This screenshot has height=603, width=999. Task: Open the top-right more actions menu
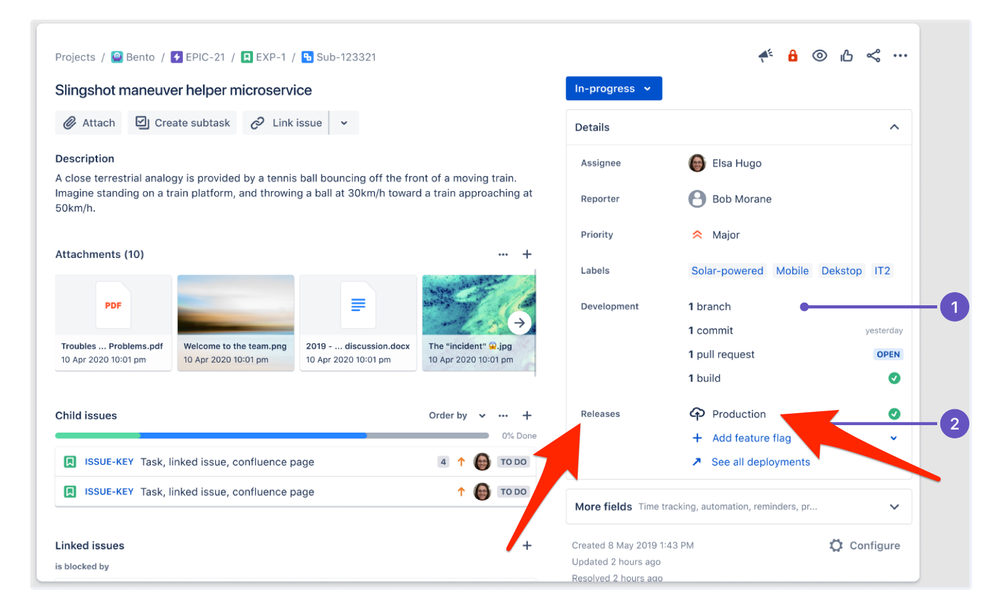click(x=900, y=55)
